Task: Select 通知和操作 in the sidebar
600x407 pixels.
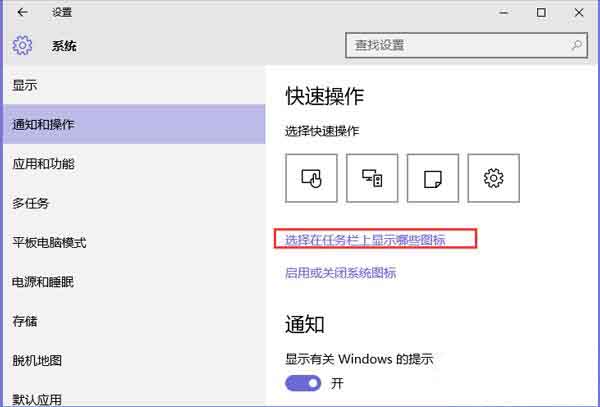Action: coord(43,125)
